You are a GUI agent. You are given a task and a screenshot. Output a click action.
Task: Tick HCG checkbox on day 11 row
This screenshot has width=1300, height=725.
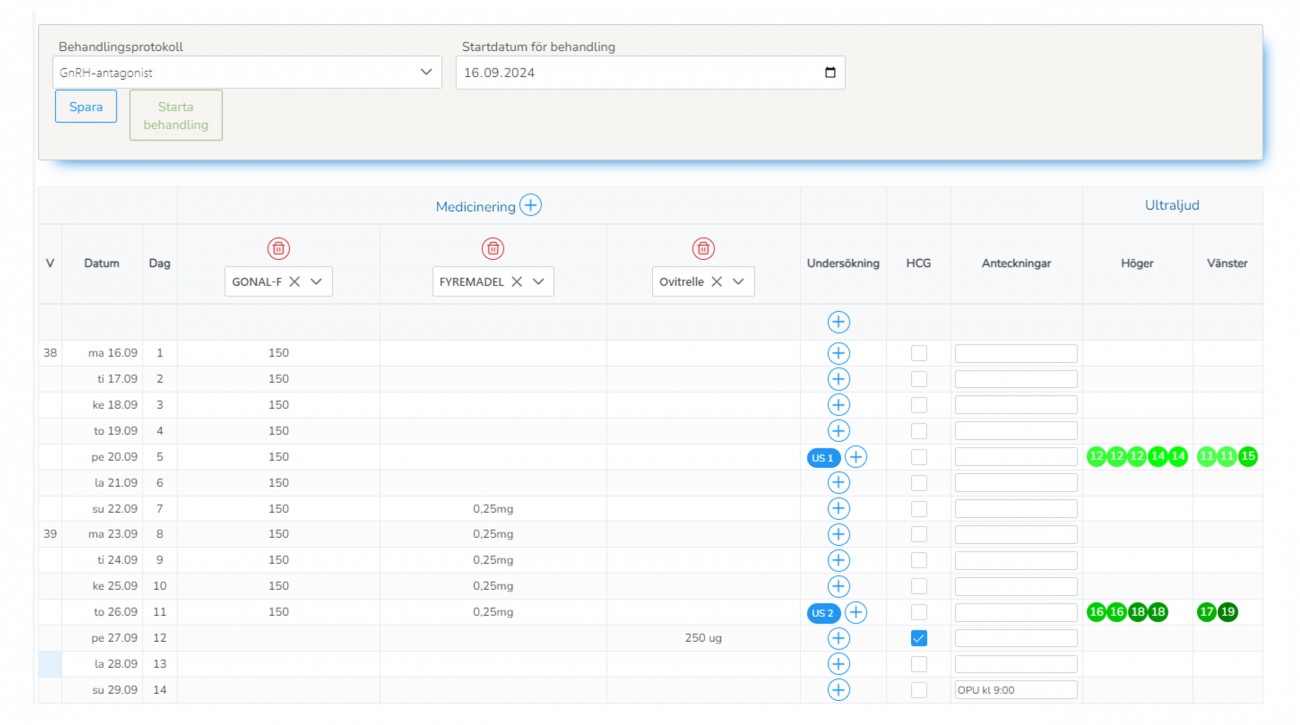918,612
